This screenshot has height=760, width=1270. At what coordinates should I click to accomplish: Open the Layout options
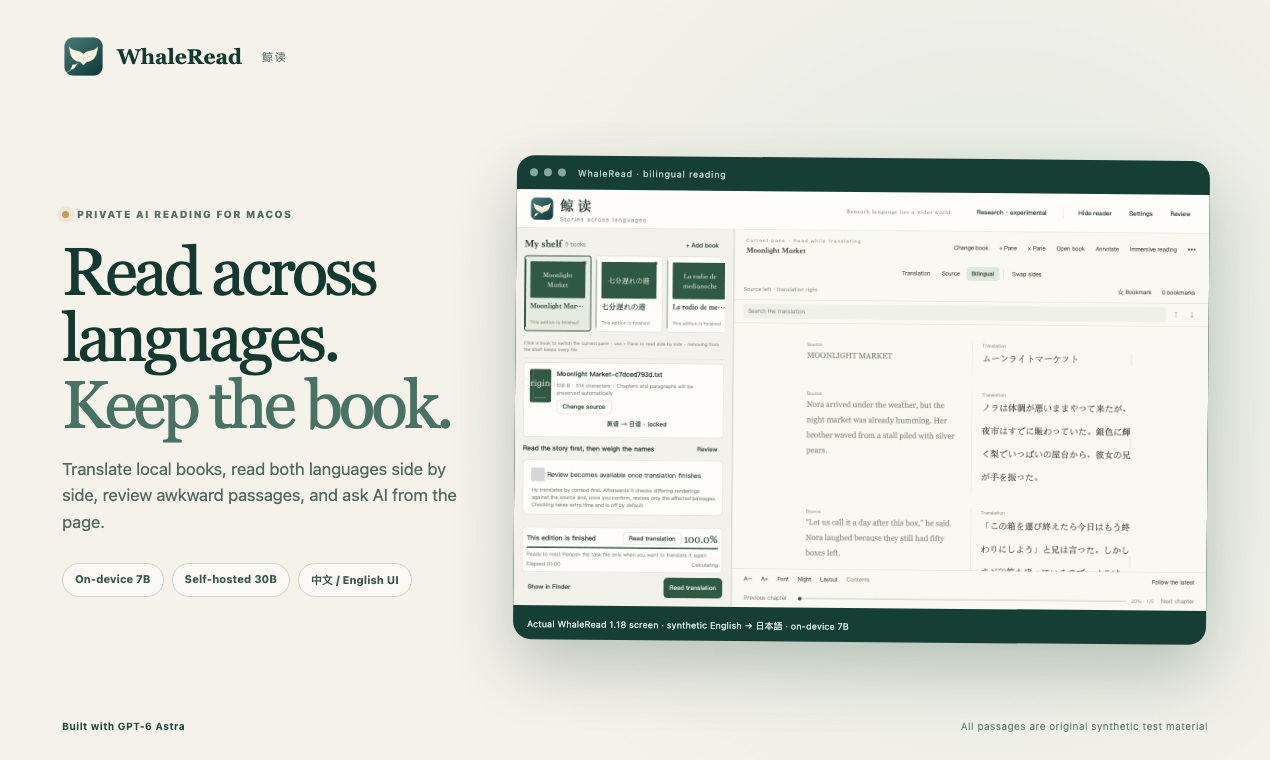[828, 579]
